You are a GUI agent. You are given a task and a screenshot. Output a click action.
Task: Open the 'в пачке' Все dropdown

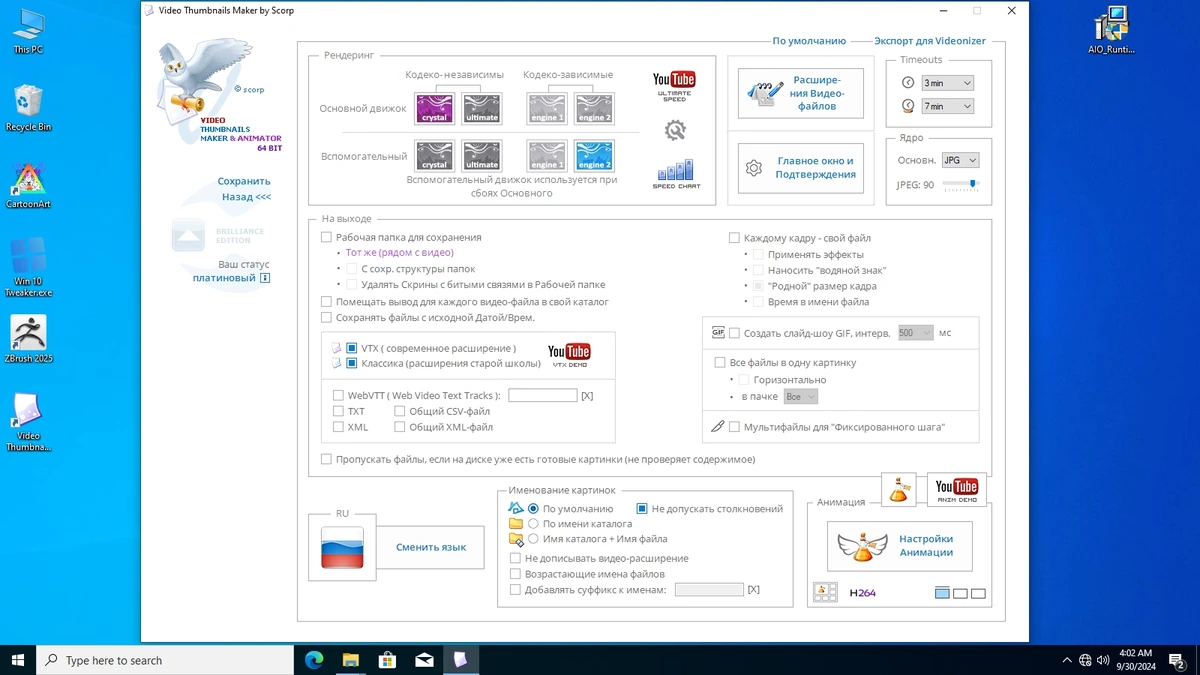pos(800,397)
